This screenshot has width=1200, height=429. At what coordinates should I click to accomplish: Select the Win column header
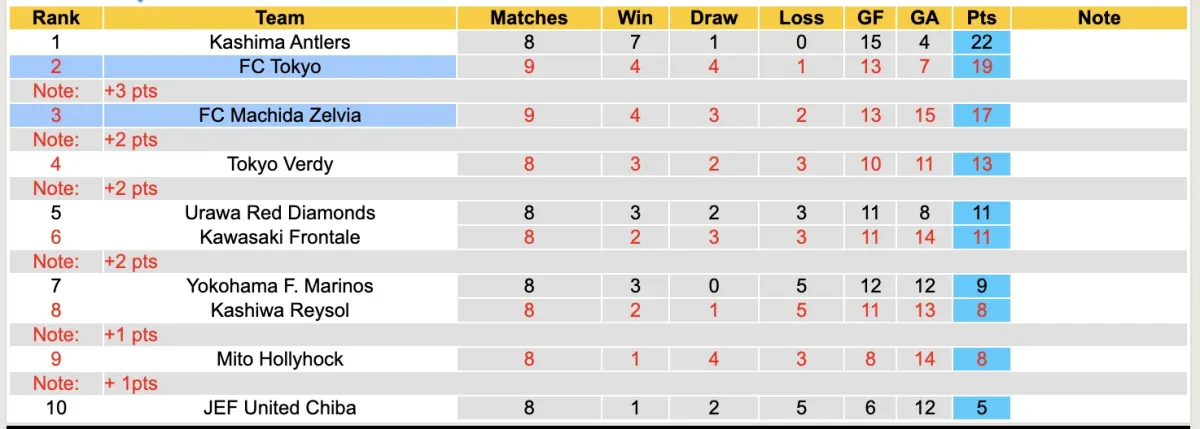pyautogui.click(x=635, y=18)
